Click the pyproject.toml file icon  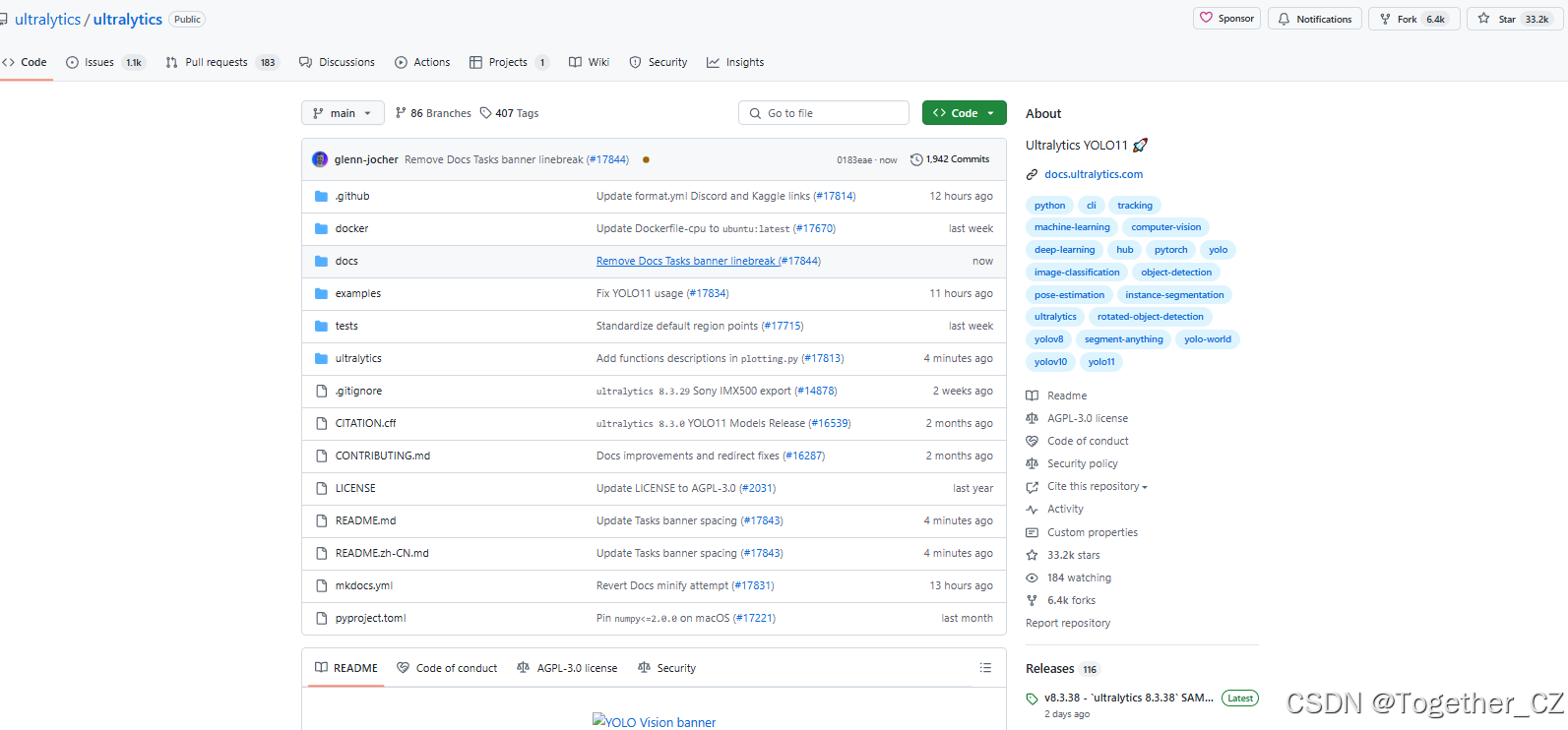tap(321, 618)
